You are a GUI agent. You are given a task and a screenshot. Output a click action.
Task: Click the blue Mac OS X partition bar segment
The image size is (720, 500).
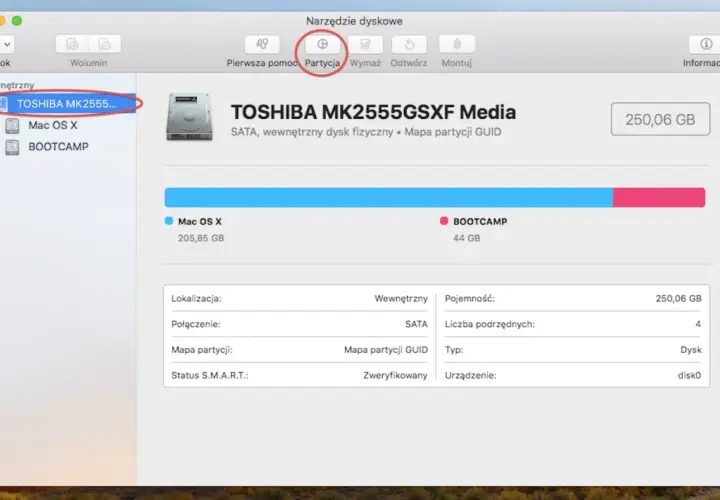pyautogui.click(x=388, y=197)
